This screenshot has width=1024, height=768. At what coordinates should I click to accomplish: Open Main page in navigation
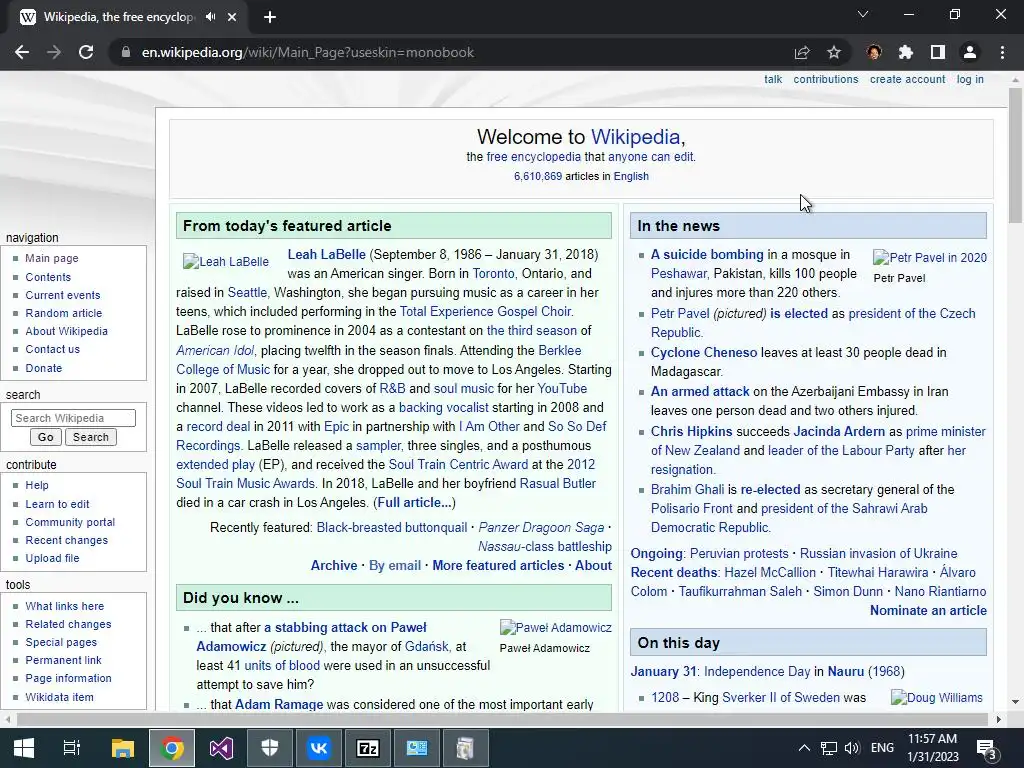click(52, 258)
